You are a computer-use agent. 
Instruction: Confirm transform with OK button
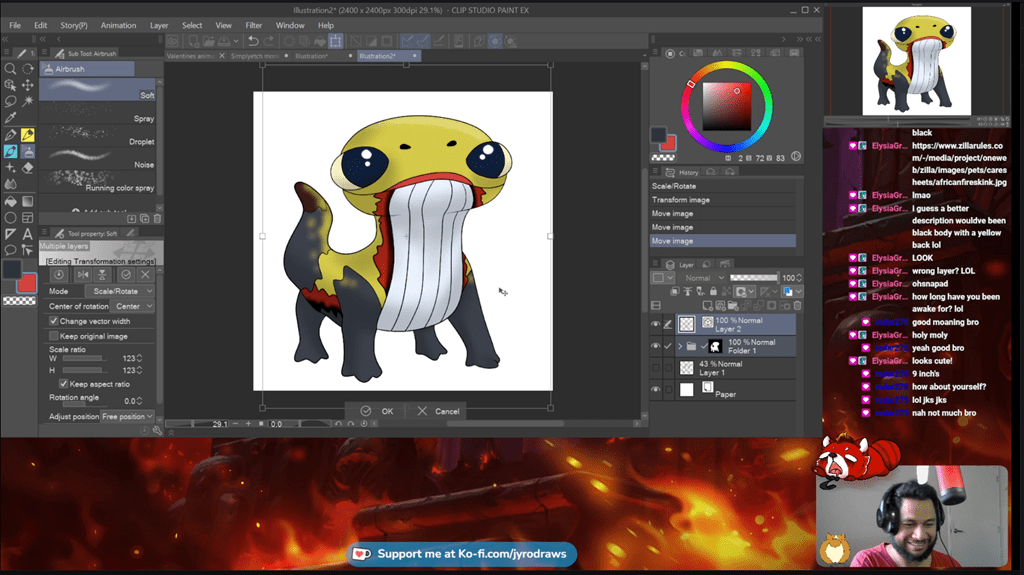[x=377, y=411]
